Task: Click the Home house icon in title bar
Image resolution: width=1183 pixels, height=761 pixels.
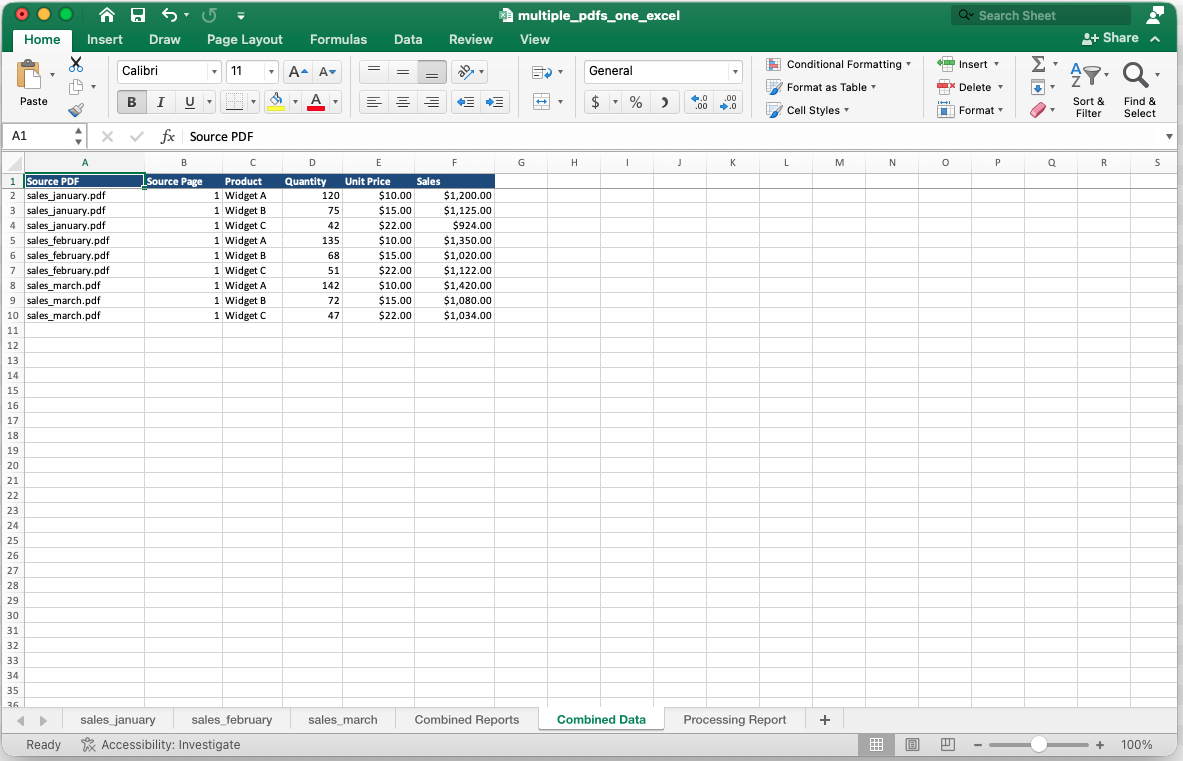Action: pos(107,15)
